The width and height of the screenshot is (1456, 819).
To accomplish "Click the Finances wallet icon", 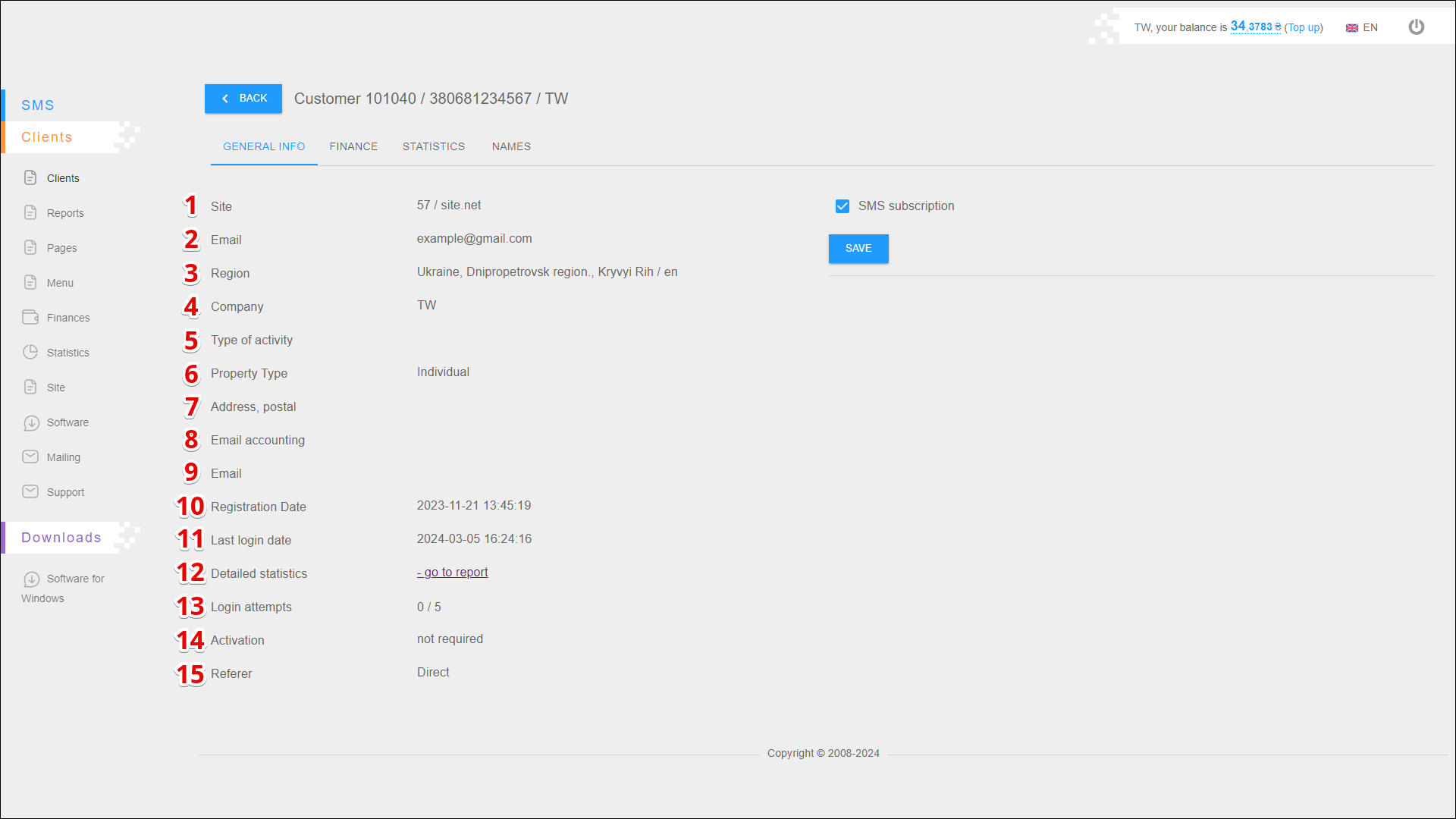I will 30,317.
